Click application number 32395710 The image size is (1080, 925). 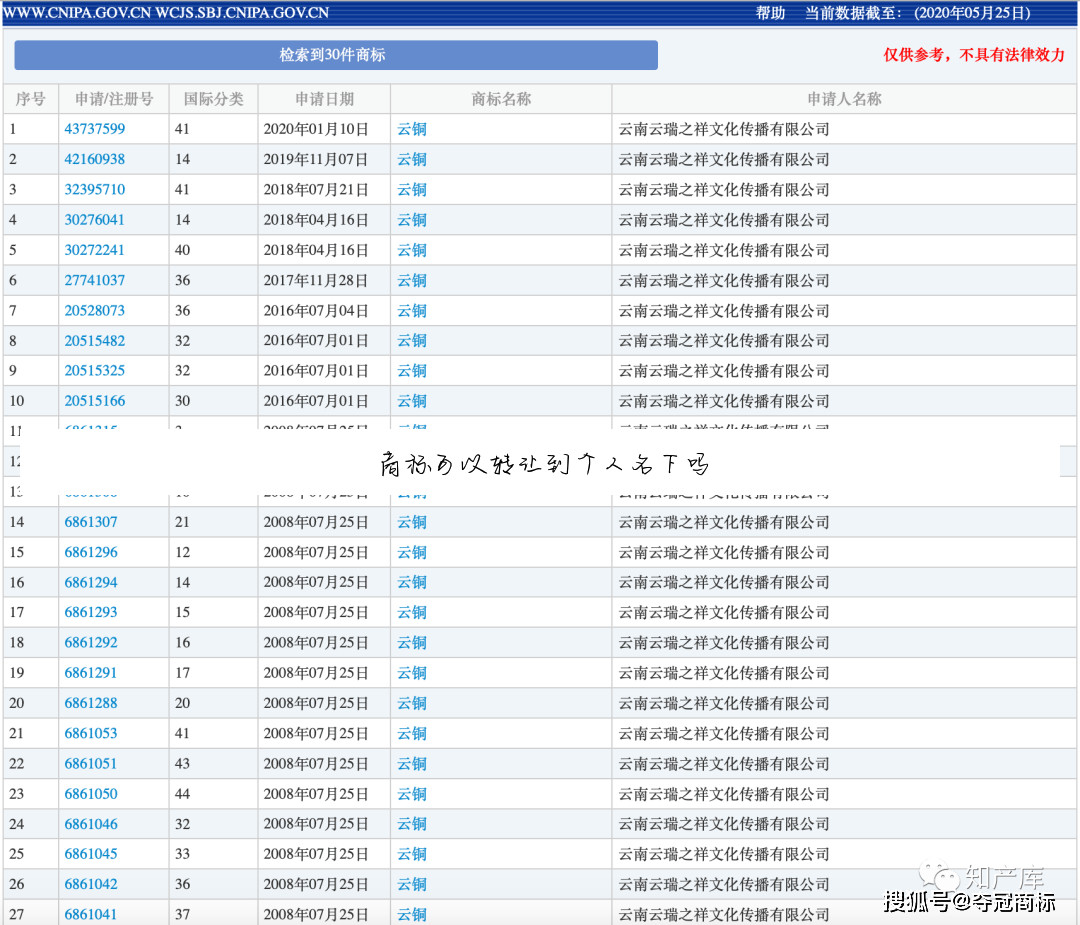click(x=95, y=189)
